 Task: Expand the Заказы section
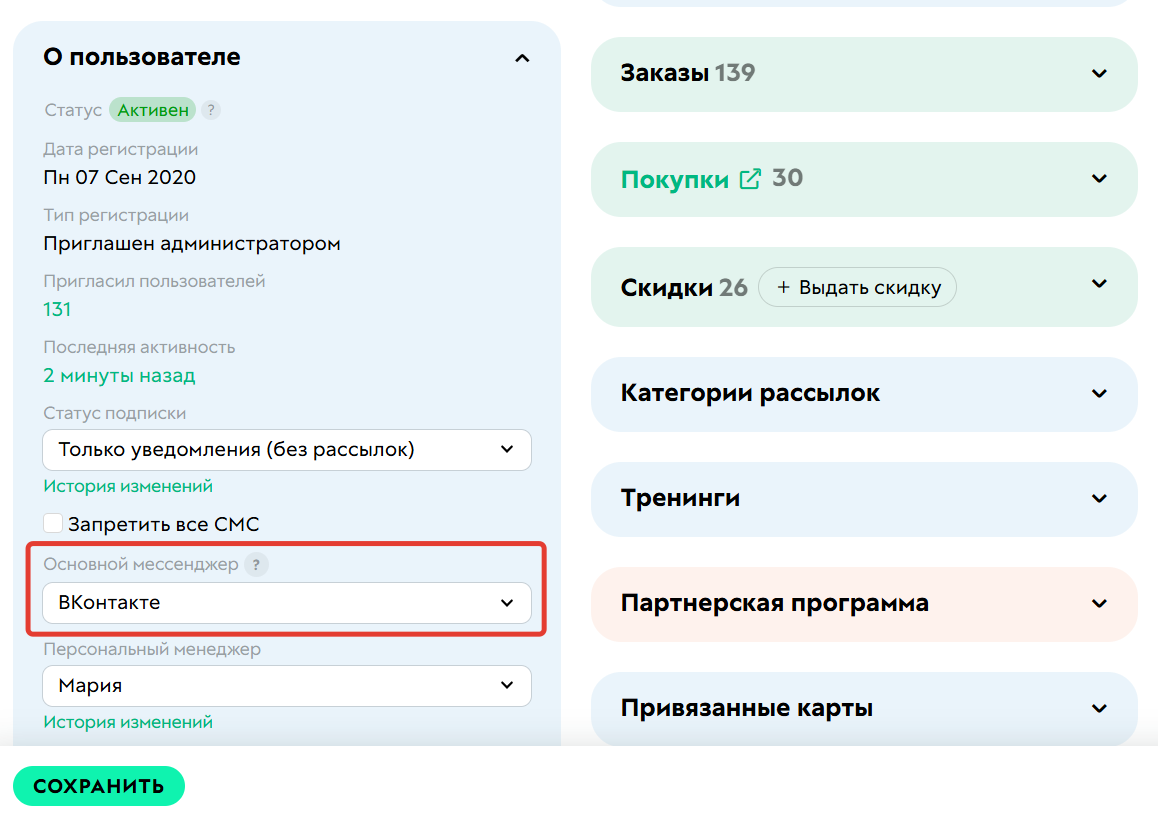click(x=1098, y=74)
